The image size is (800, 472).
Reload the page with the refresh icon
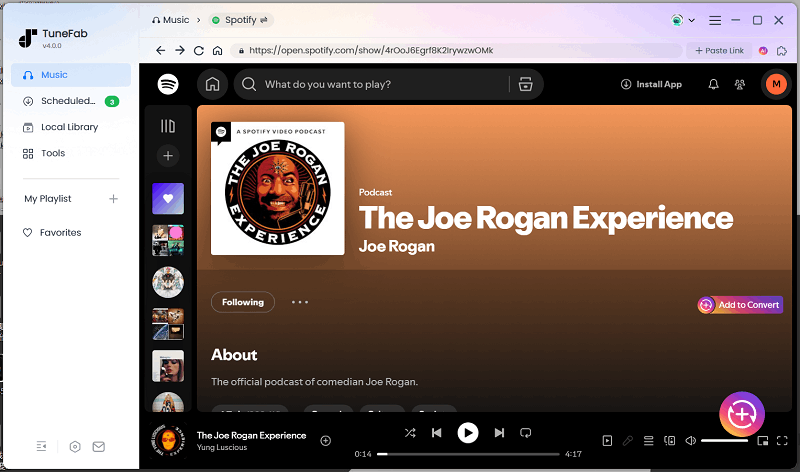click(x=199, y=50)
